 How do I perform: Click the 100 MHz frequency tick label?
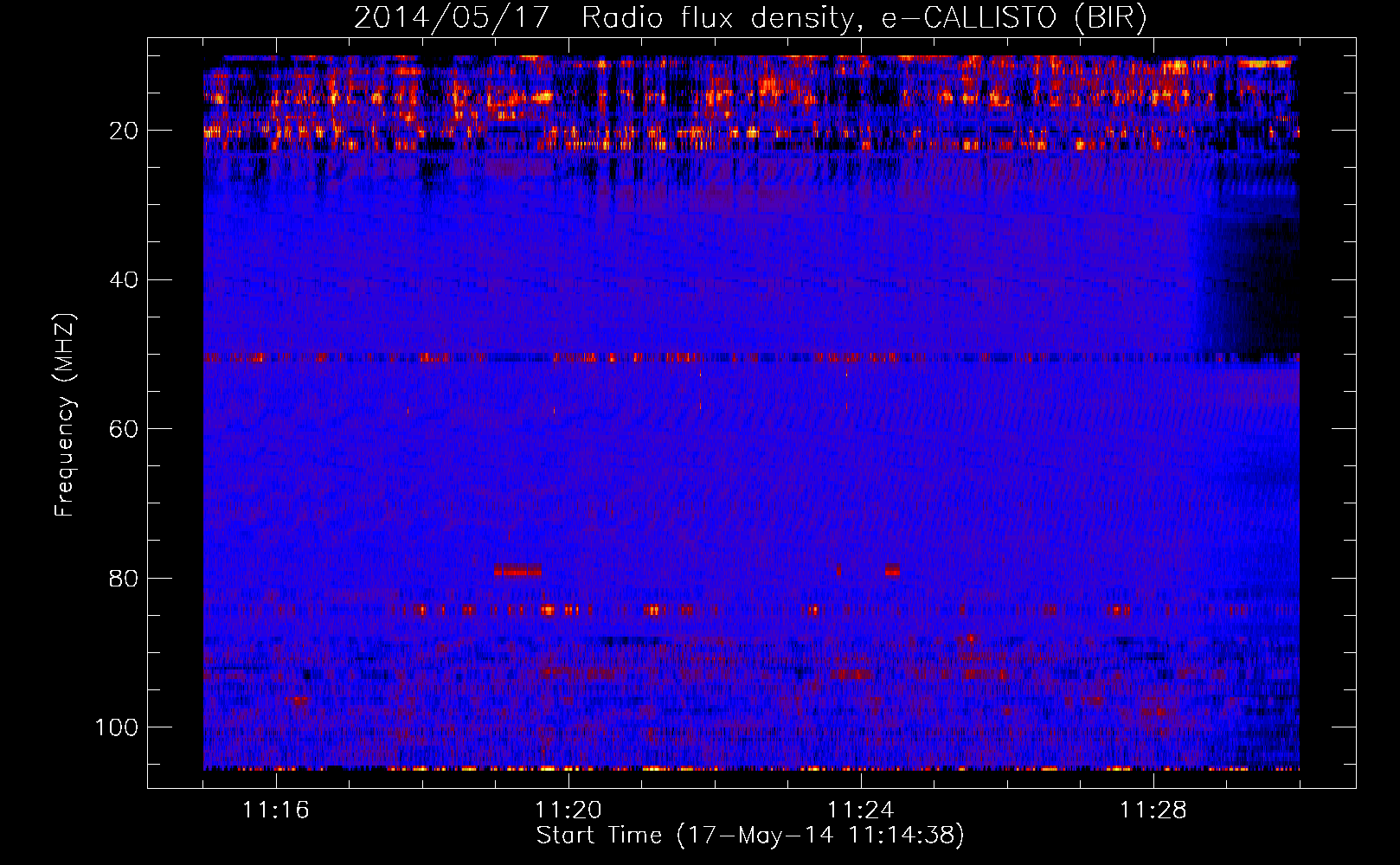click(117, 727)
